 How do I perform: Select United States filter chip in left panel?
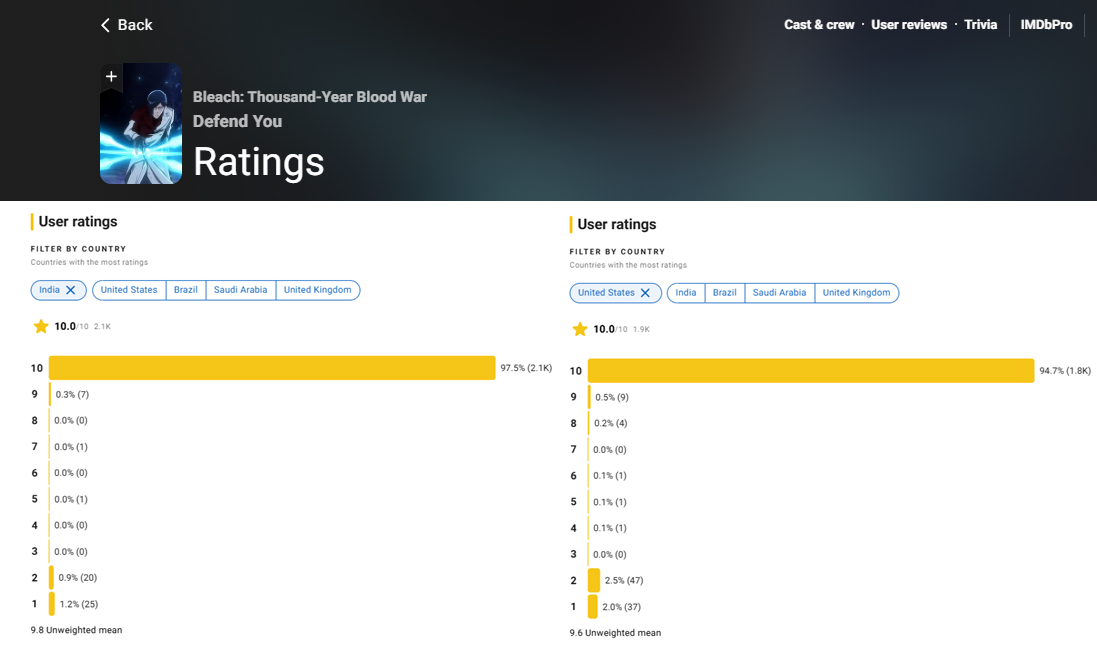coord(129,290)
